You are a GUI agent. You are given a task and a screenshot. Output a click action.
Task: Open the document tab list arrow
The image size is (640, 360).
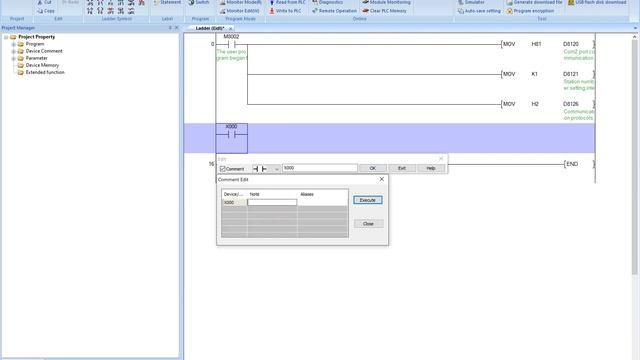click(x=635, y=28)
